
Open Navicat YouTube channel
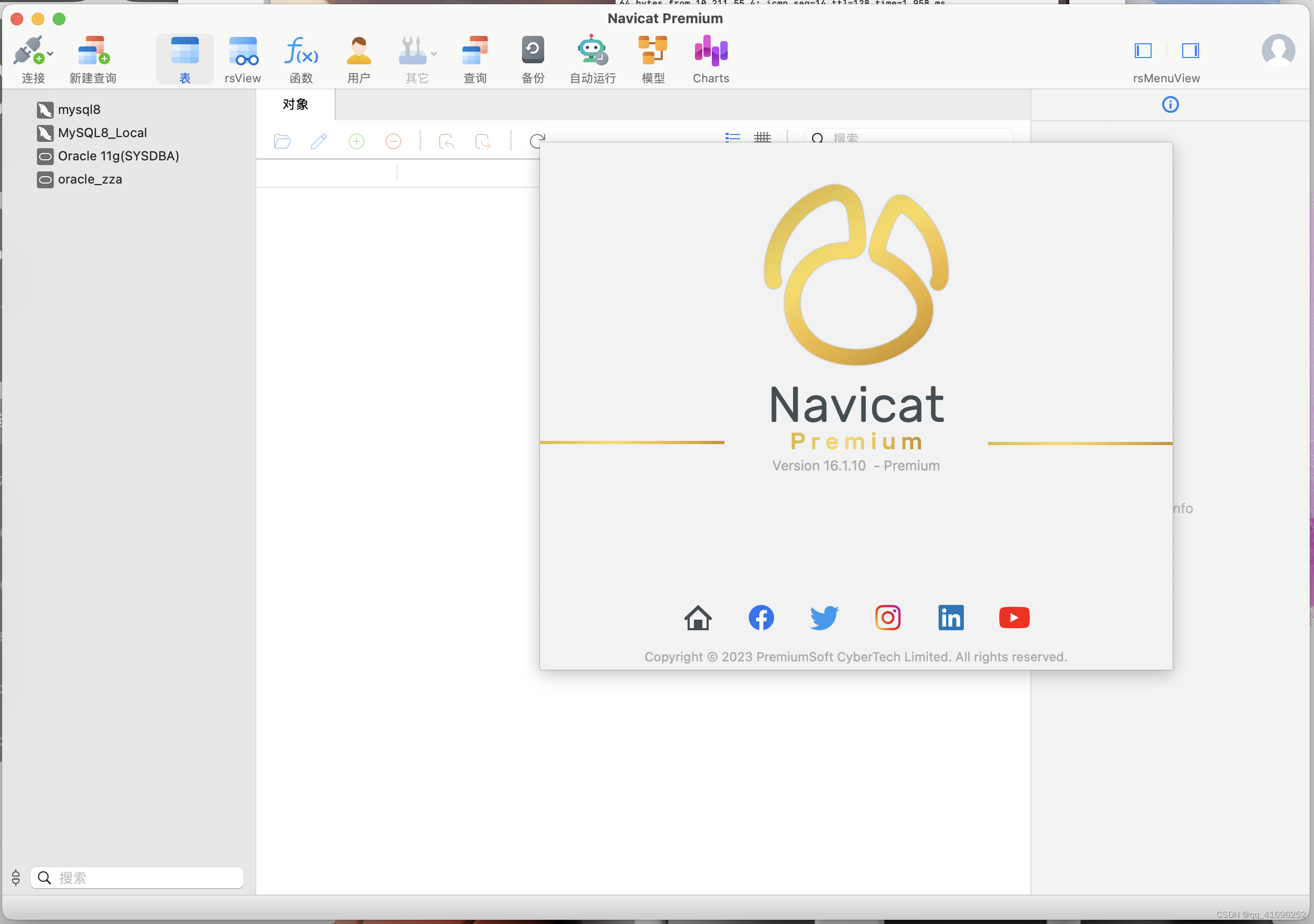(1014, 617)
